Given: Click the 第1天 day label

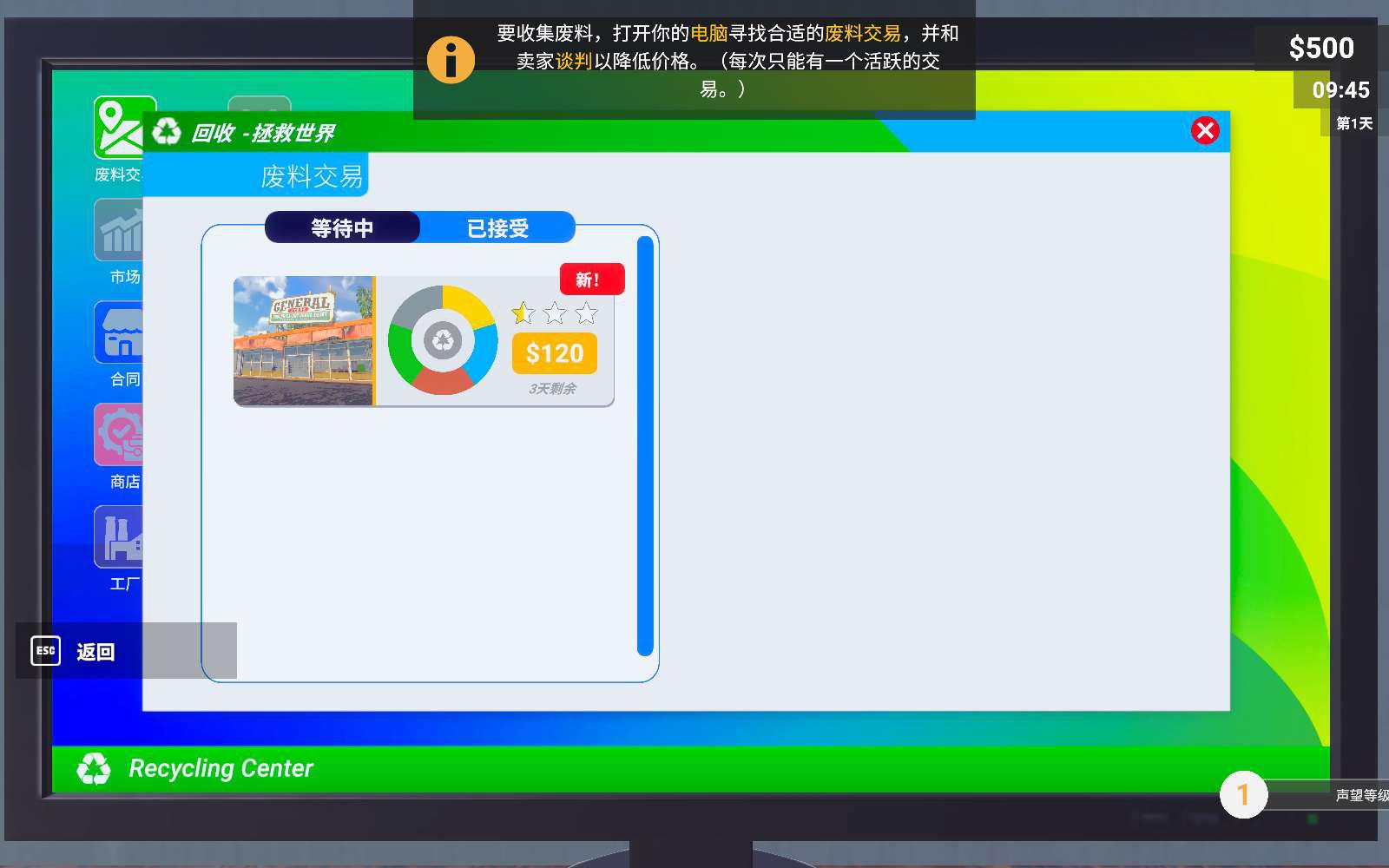Looking at the screenshot, I should tap(1354, 123).
